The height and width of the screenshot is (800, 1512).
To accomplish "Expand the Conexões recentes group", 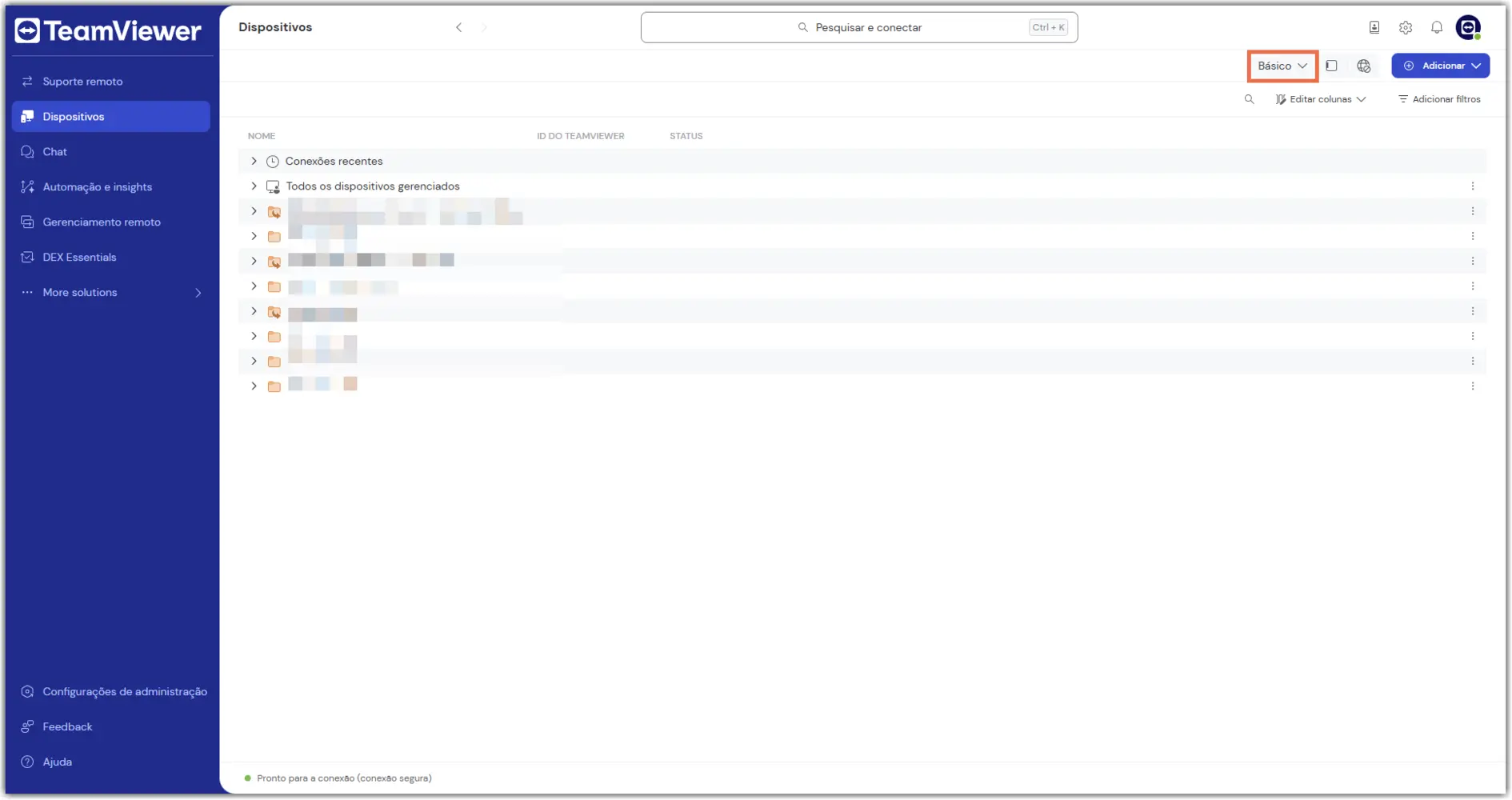I will click(254, 162).
